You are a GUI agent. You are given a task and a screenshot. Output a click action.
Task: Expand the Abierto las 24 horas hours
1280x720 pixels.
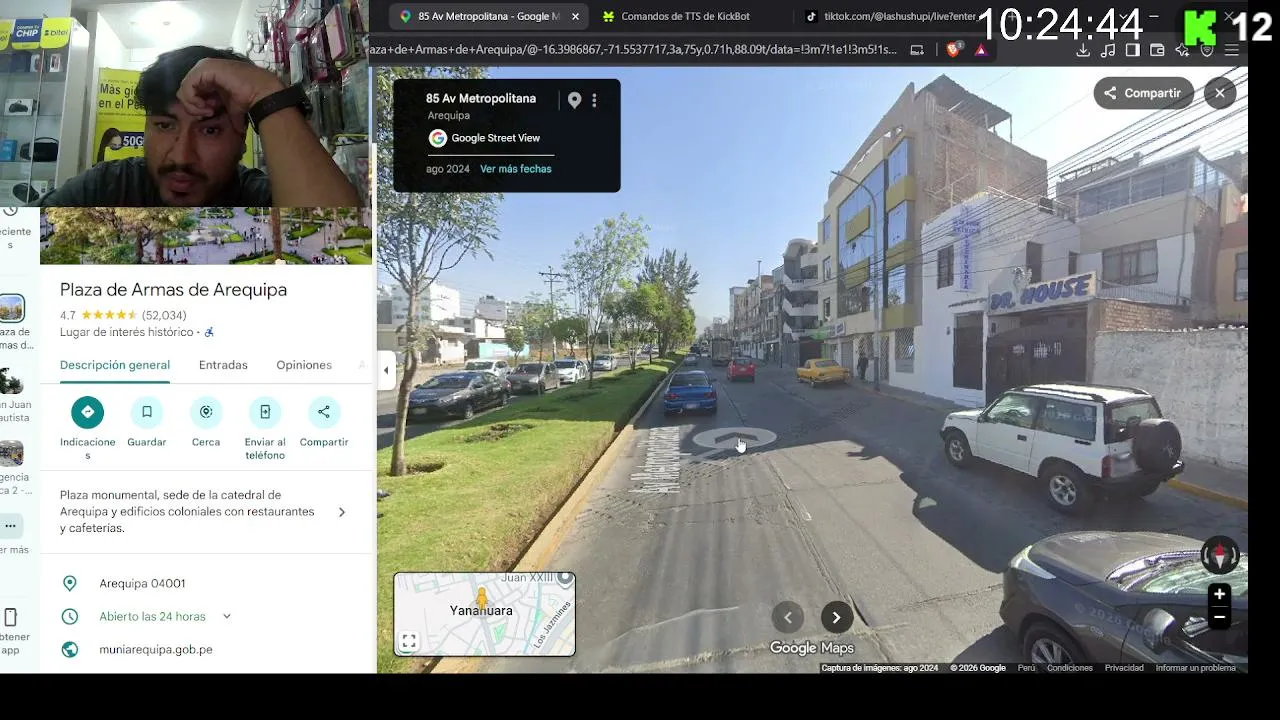(x=226, y=616)
